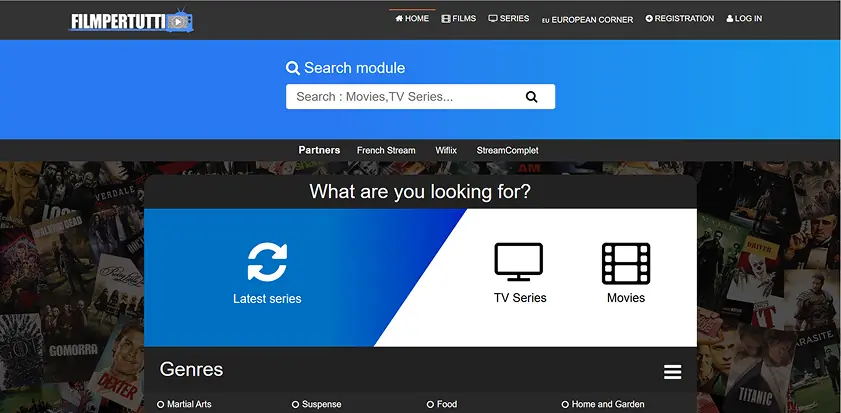
Task: Select the Food genre
Action: [x=442, y=404]
